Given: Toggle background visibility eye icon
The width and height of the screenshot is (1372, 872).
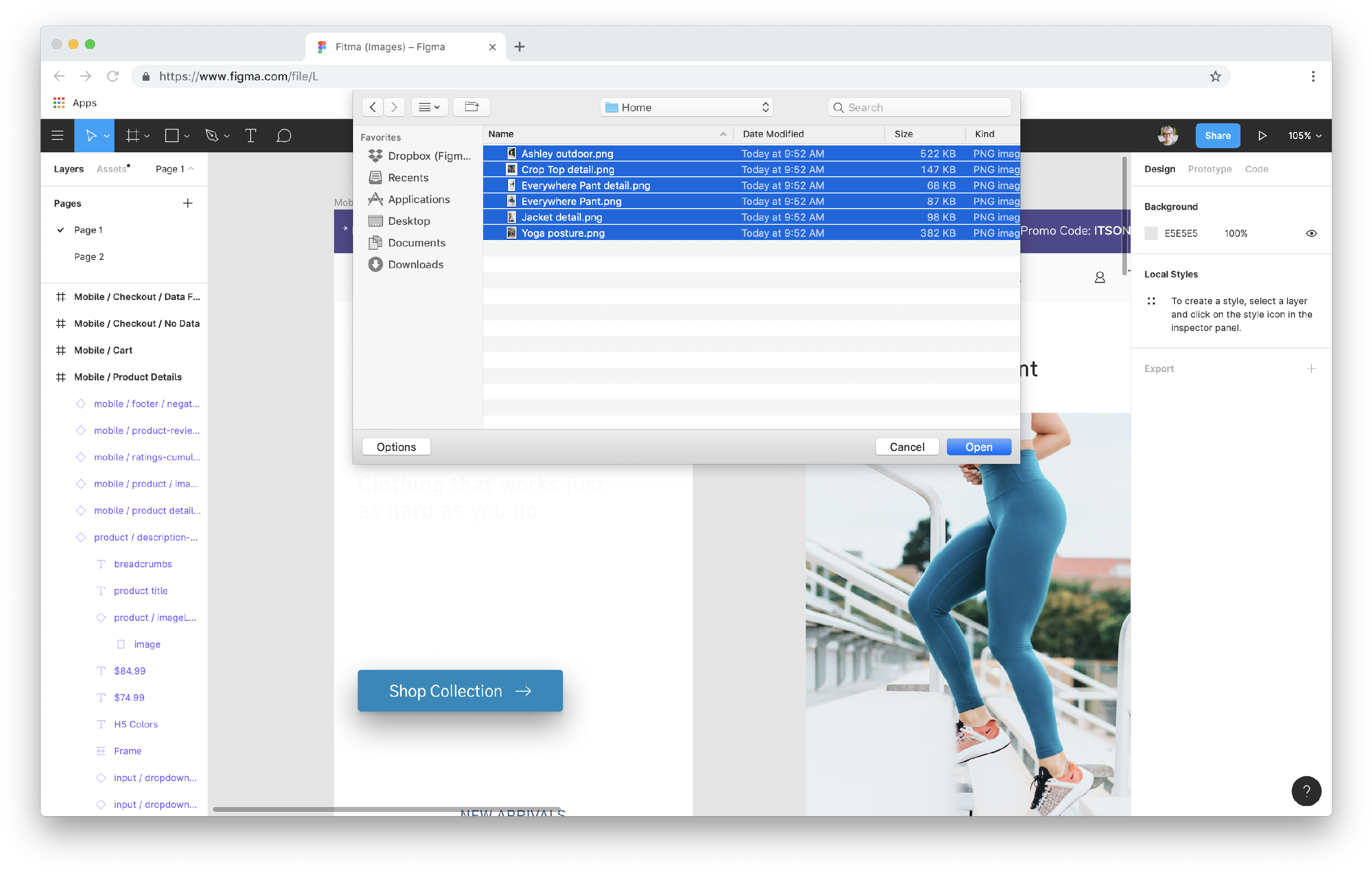Looking at the screenshot, I should click(1311, 233).
